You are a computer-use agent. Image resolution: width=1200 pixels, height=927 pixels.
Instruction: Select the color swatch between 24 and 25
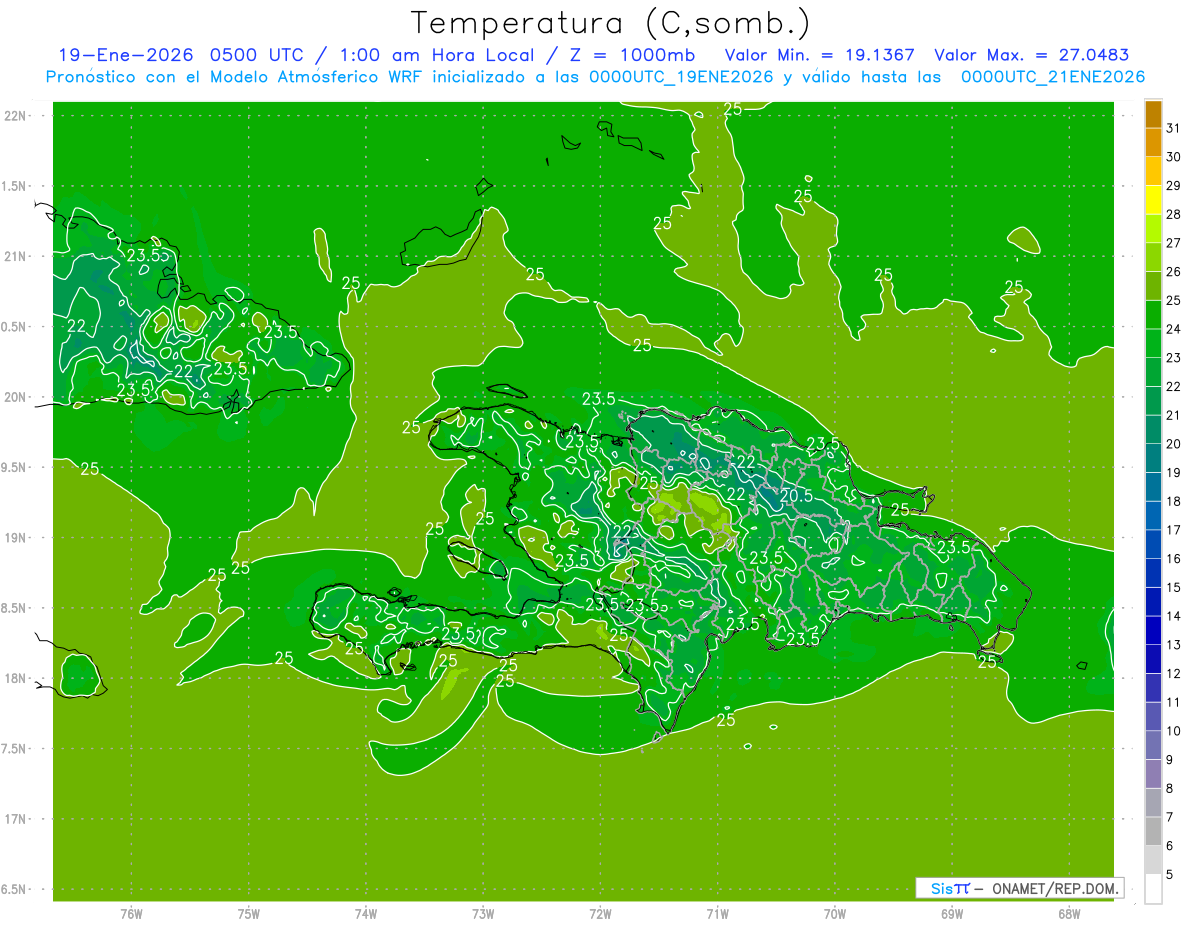(1153, 315)
